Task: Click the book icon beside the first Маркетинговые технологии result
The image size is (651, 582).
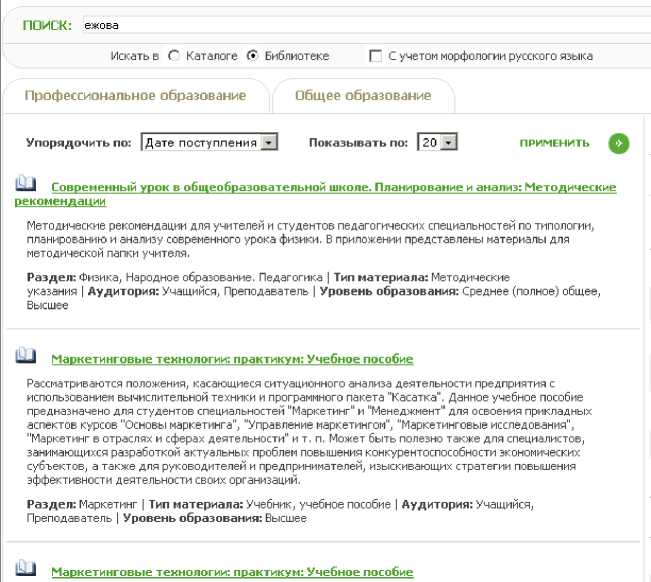Action: click(26, 355)
